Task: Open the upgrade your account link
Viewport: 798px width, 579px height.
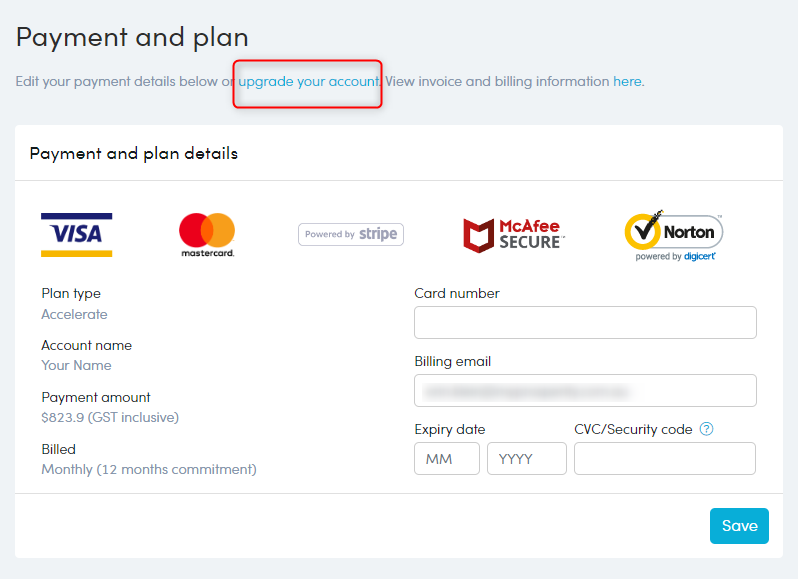Action: point(309,81)
